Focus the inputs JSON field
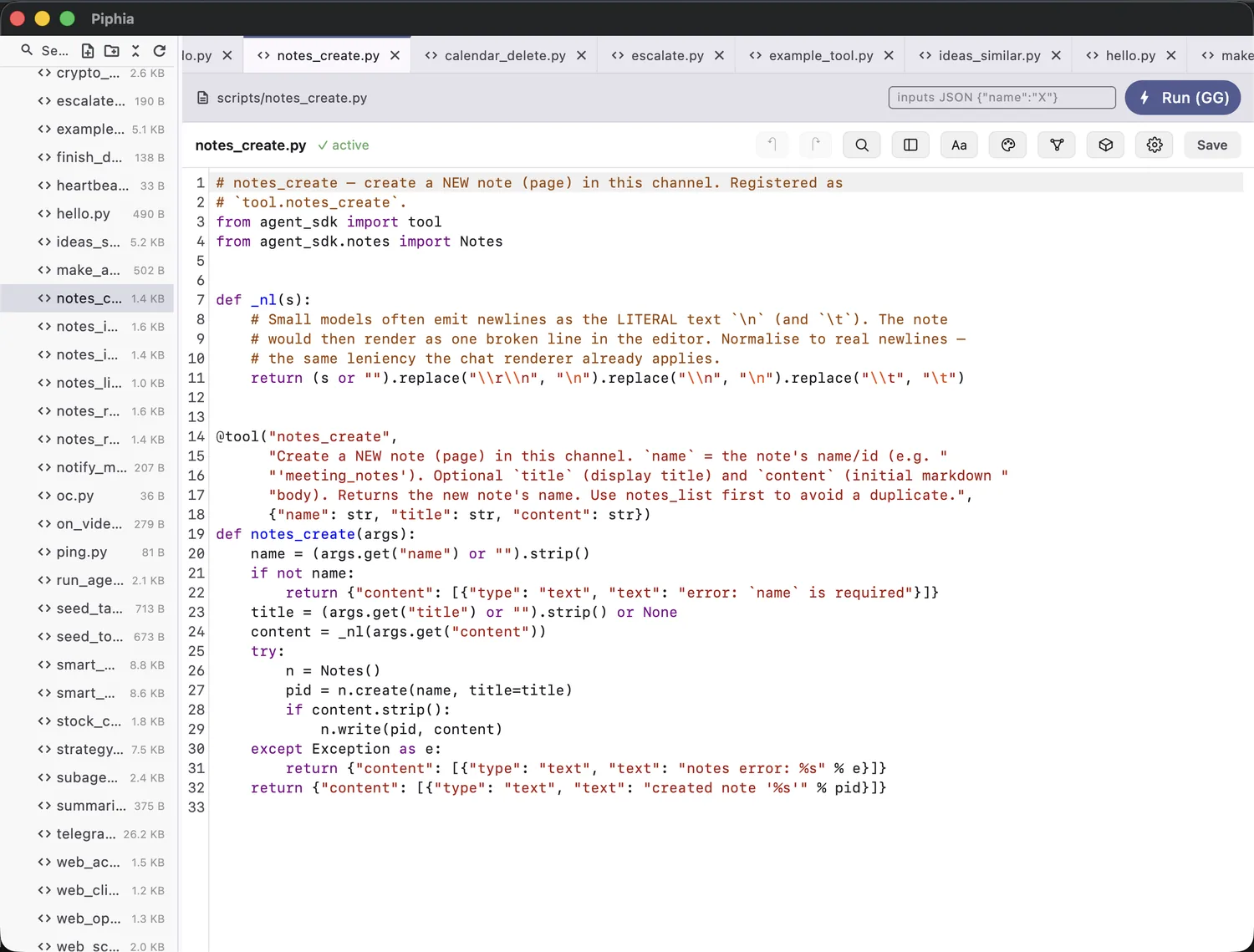 pyautogui.click(x=1002, y=98)
